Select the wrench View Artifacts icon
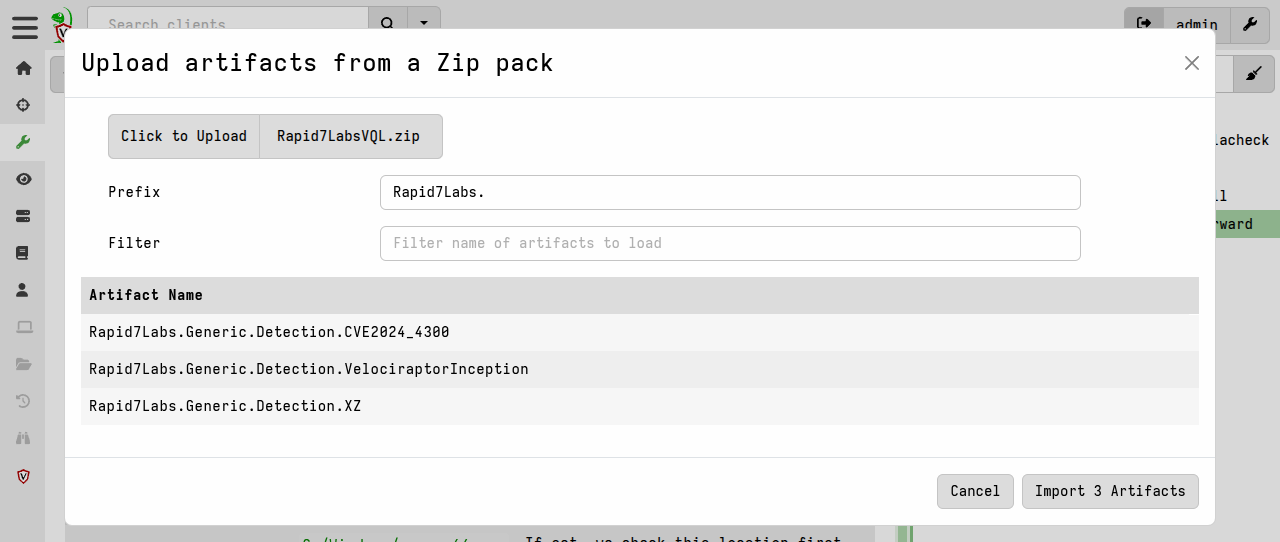This screenshot has height=542, width=1280. [x=23, y=142]
